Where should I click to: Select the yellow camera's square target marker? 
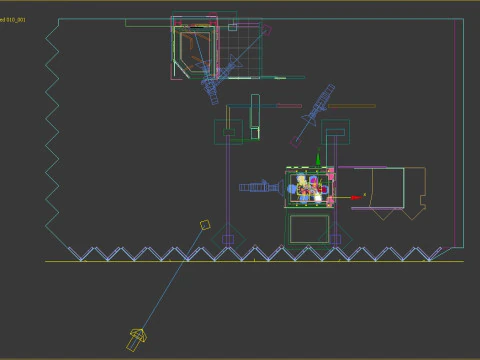(x=205, y=225)
